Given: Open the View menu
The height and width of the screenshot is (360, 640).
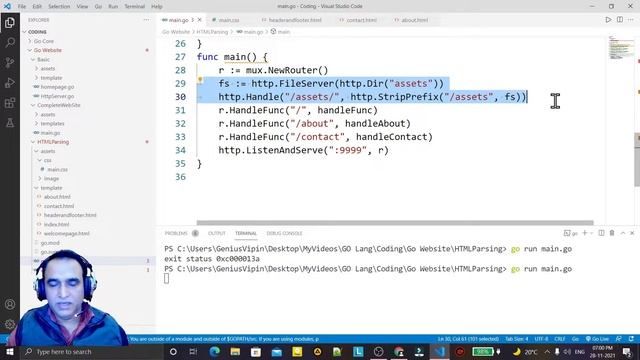Looking at the screenshot, I should click(x=82, y=6).
